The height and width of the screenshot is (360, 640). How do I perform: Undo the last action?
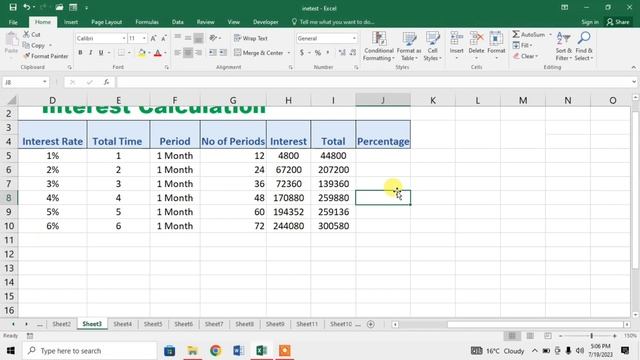(27, 7)
